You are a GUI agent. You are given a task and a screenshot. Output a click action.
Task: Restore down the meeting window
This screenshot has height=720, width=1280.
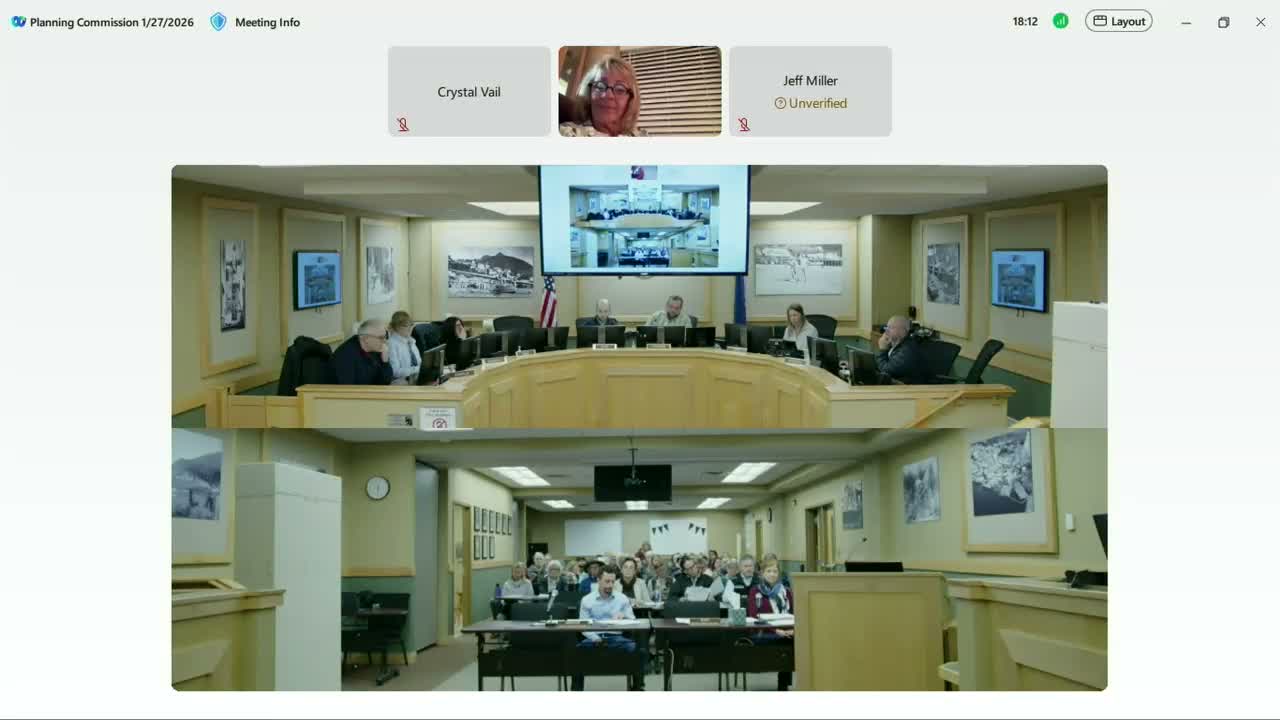point(1223,22)
